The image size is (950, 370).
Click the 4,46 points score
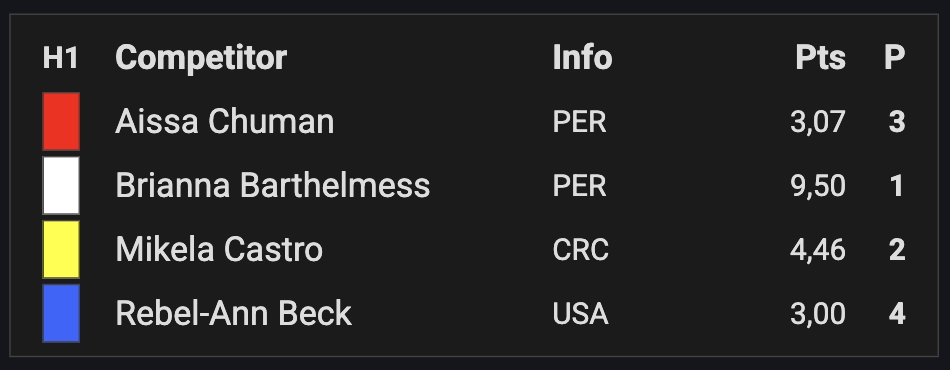coord(818,250)
